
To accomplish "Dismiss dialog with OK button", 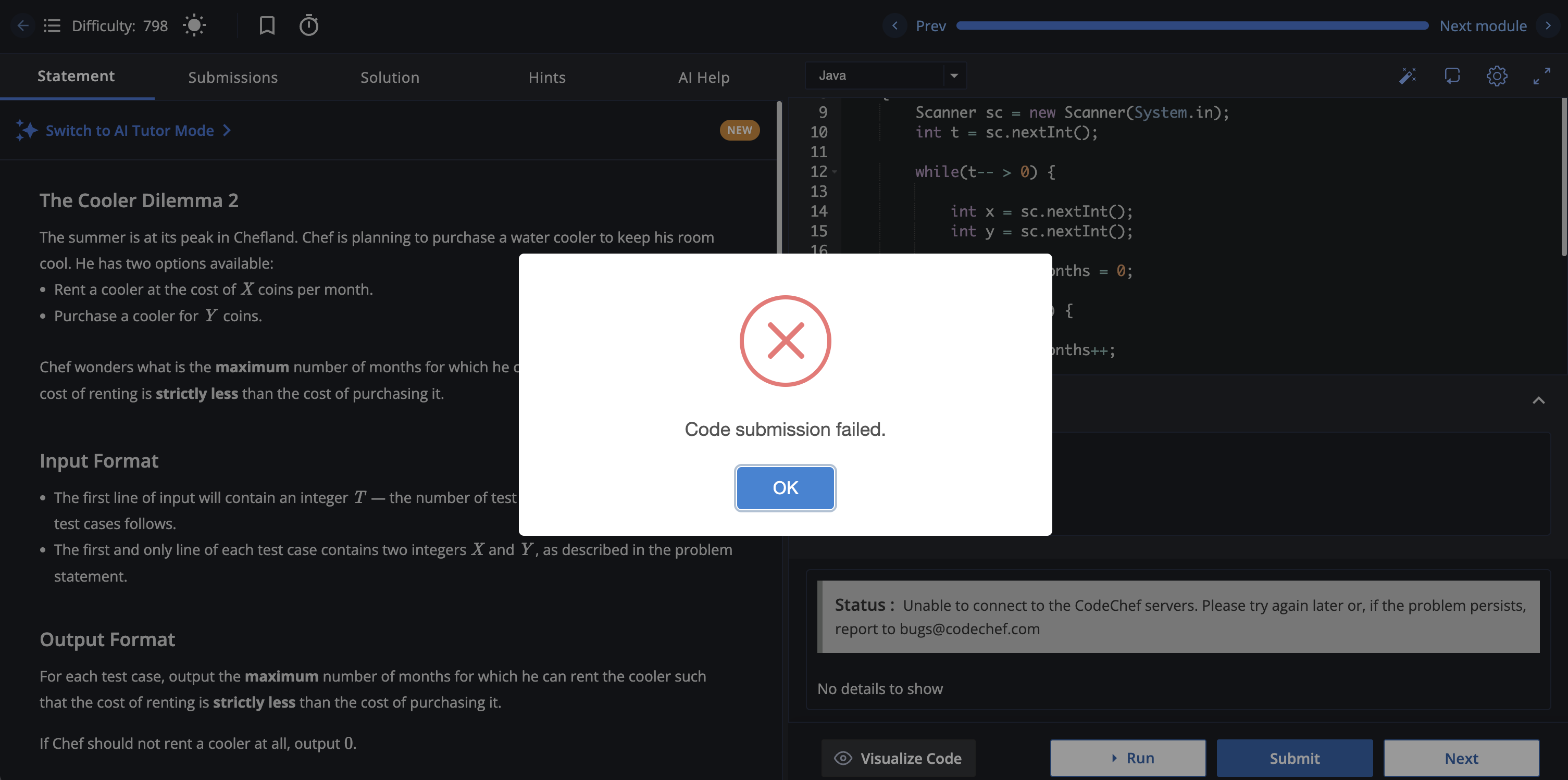I will [785, 487].
